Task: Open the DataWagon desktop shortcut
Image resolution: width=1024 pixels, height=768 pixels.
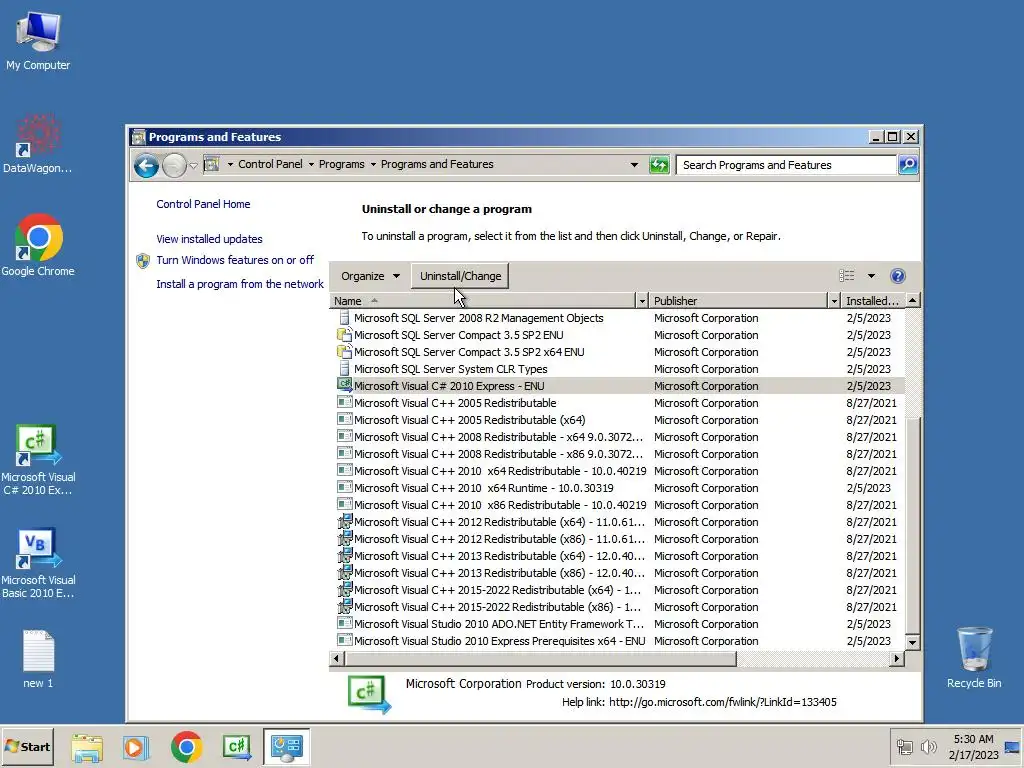Action: (38, 144)
